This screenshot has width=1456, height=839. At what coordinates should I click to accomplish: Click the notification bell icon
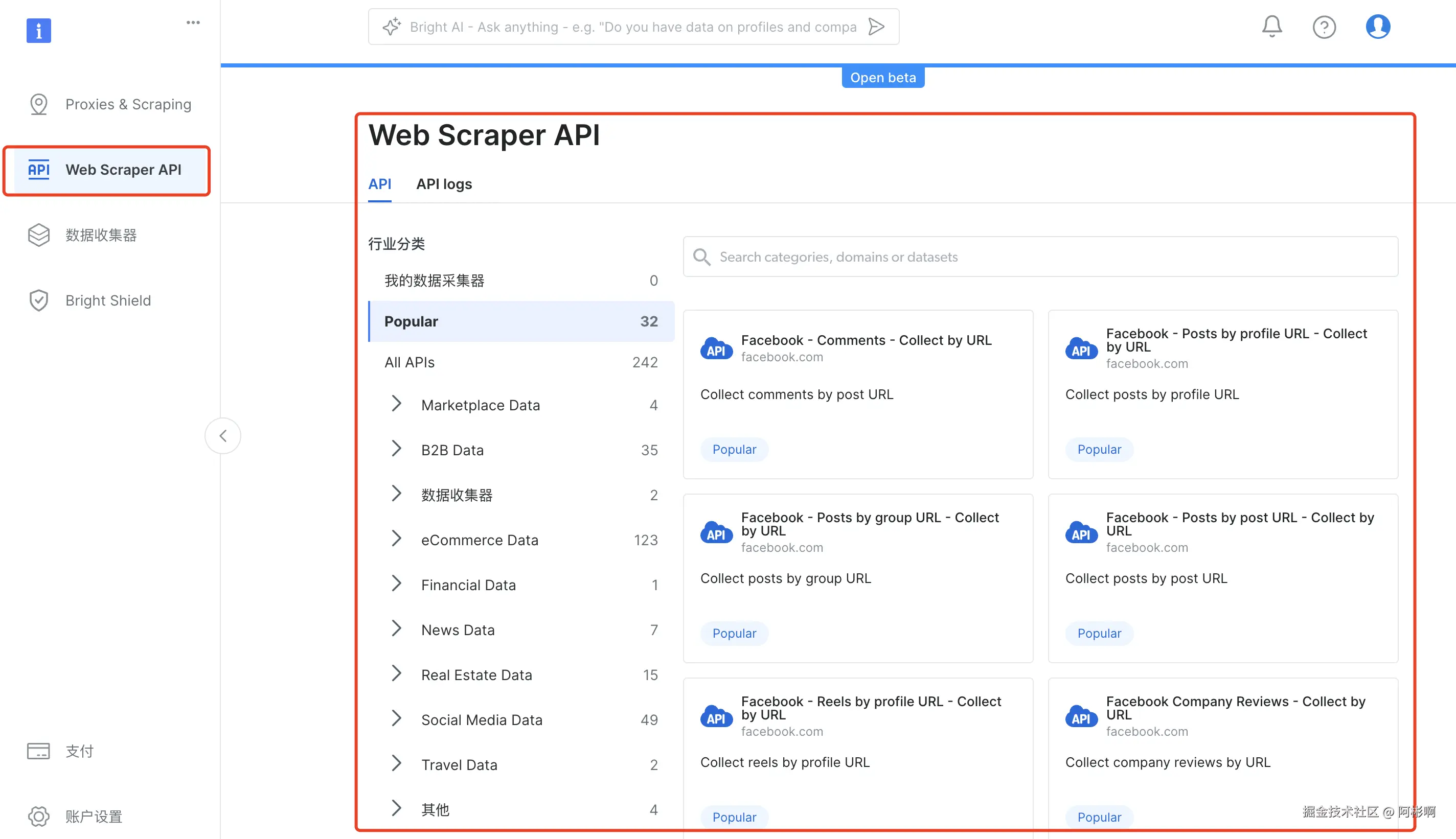tap(1271, 27)
